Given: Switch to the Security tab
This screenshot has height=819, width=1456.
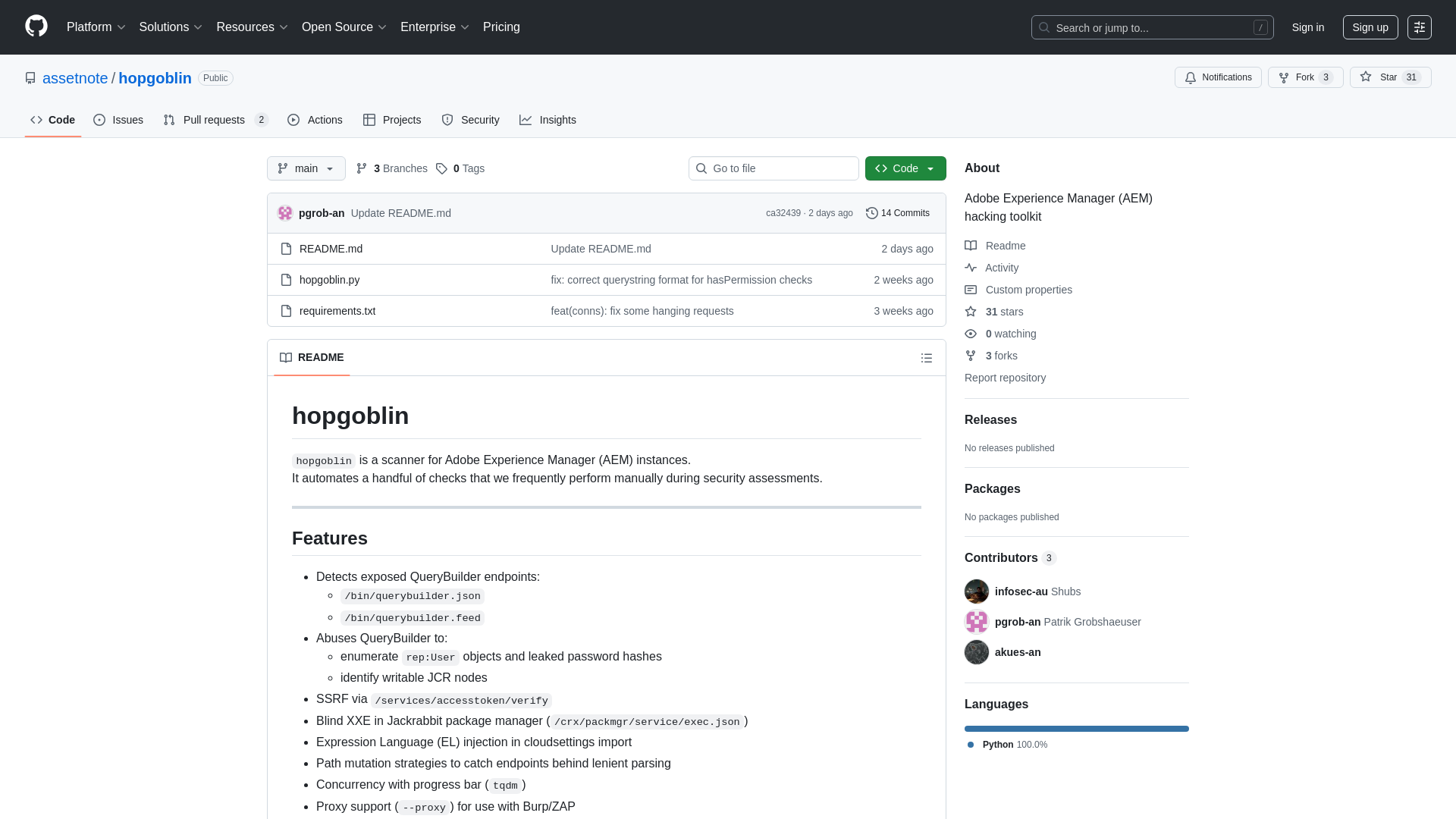Looking at the screenshot, I should point(470,120).
